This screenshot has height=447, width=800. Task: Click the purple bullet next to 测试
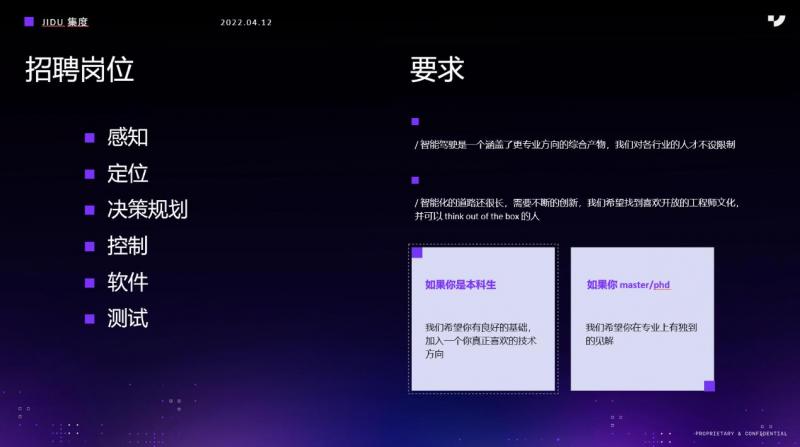(90, 319)
